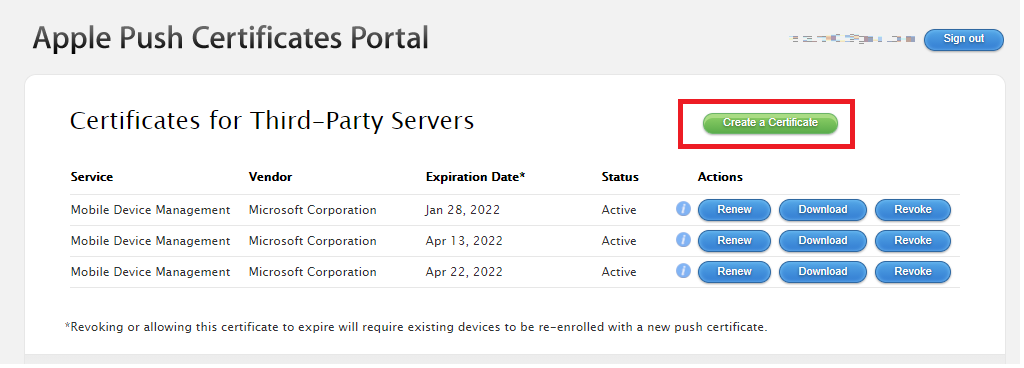Renew the certificate expiring Apr 13, 2022

click(734, 241)
